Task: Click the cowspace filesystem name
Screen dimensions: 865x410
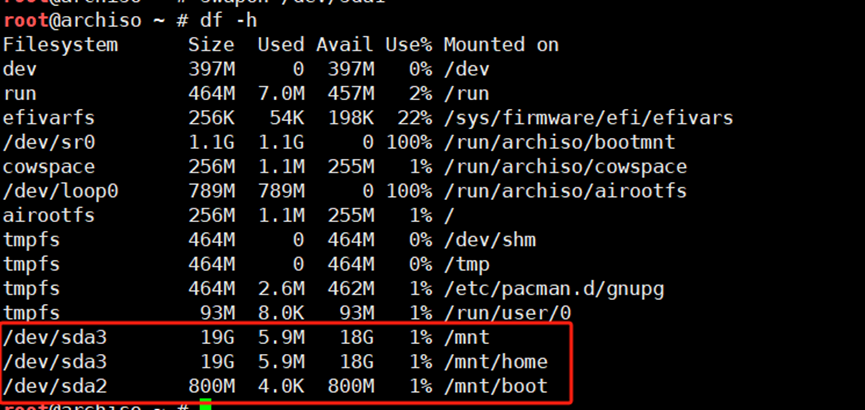Action: (48, 167)
